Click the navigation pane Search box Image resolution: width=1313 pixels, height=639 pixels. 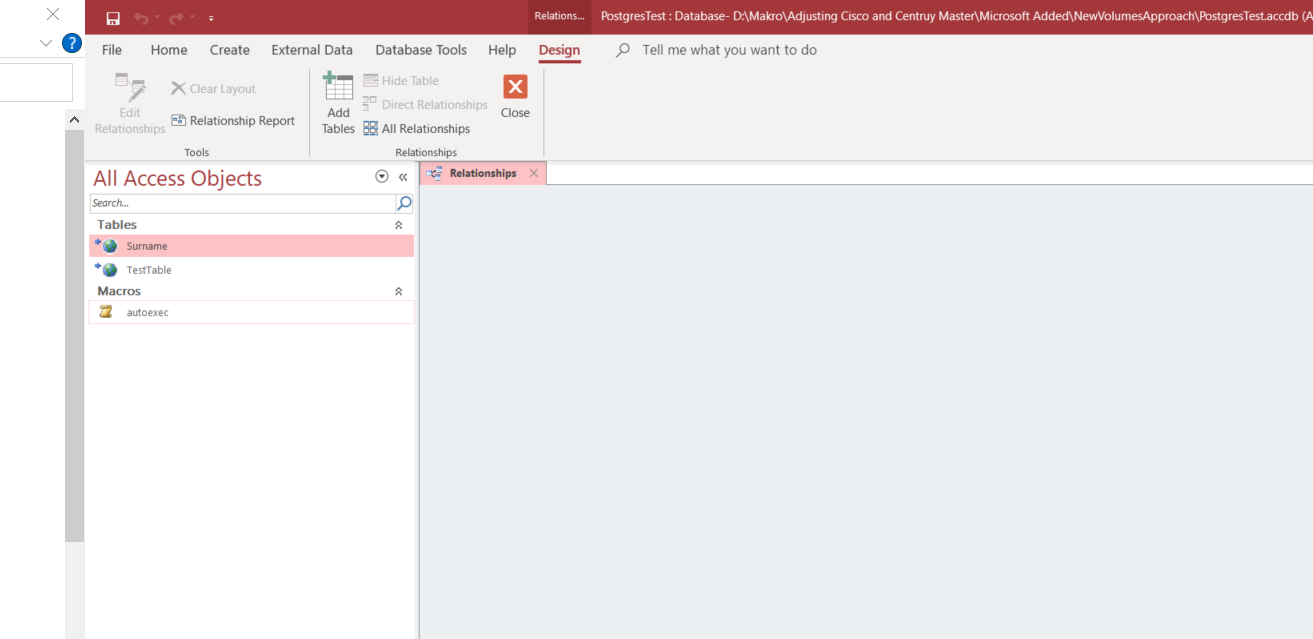click(x=243, y=203)
